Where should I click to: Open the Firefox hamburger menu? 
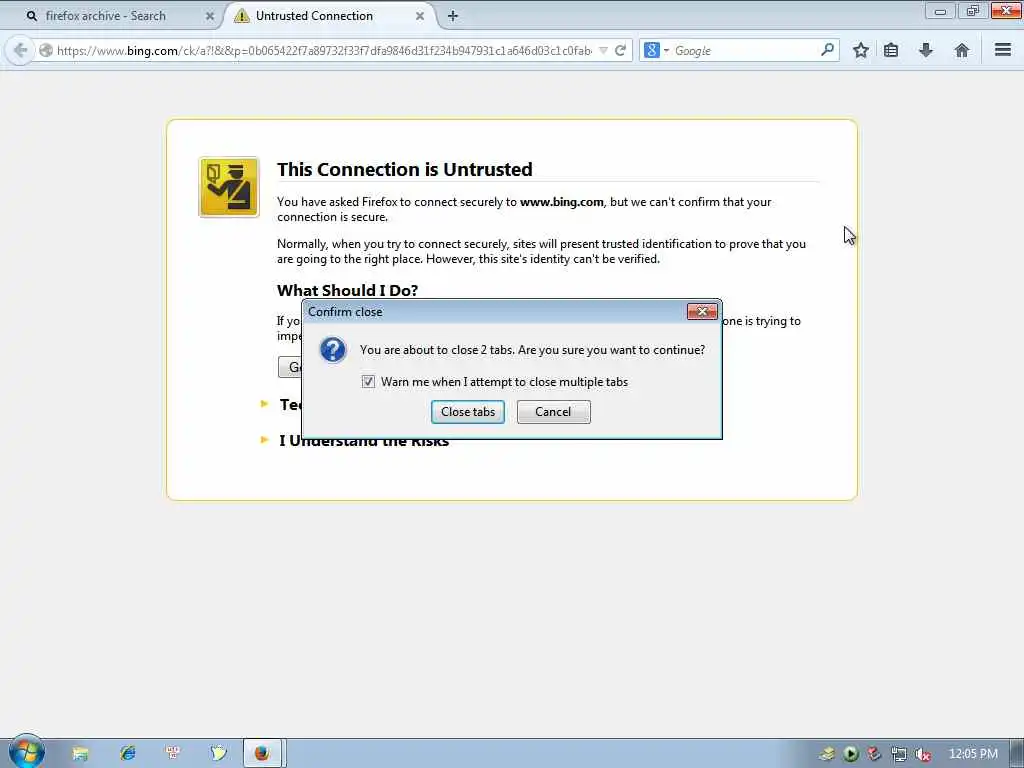pos(1002,50)
